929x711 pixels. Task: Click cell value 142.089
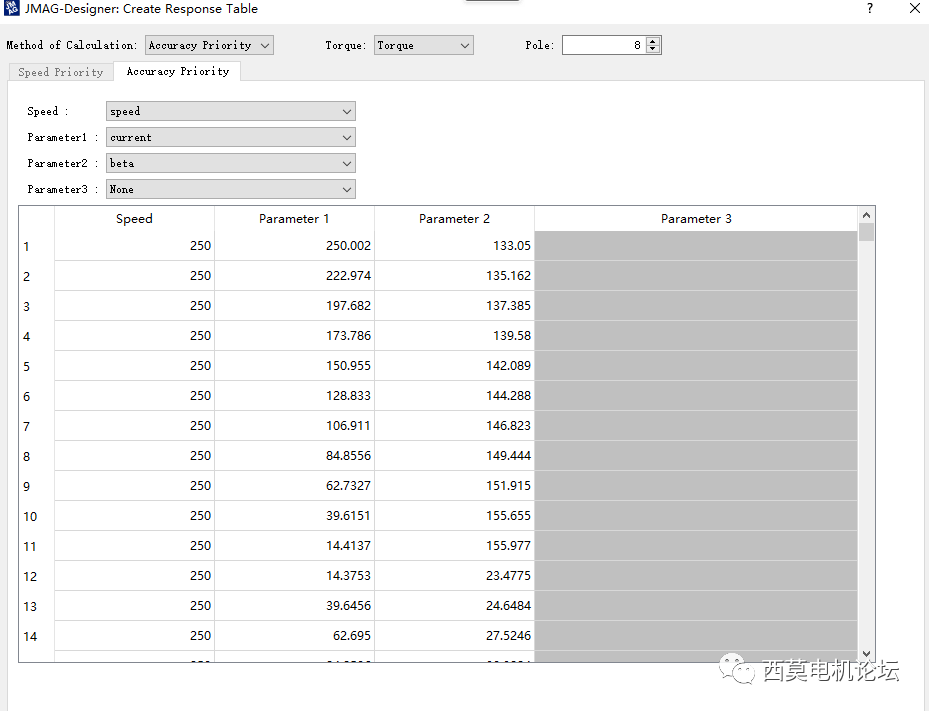point(454,366)
